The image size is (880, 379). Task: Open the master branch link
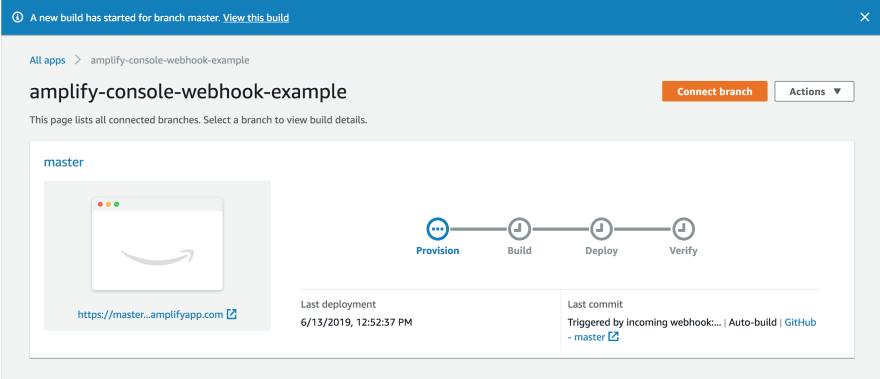click(x=63, y=162)
